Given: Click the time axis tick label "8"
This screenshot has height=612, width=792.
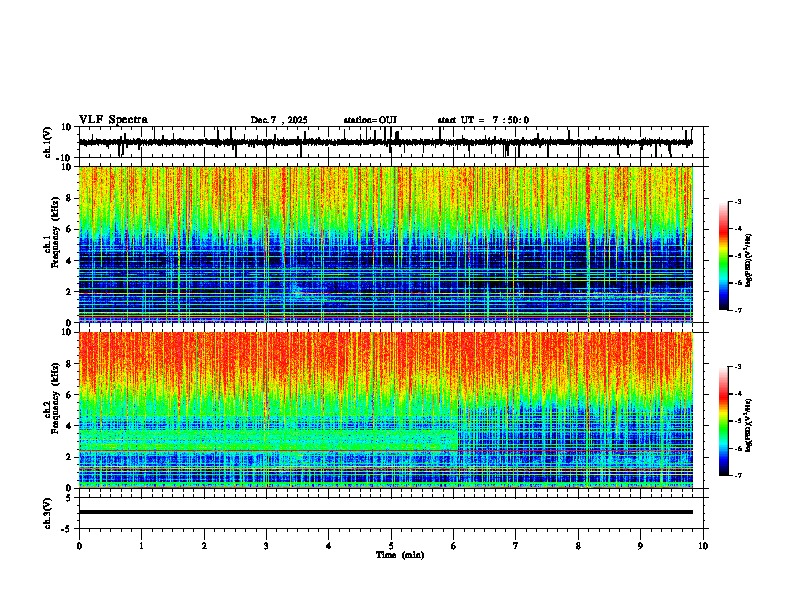Looking at the screenshot, I should click(x=578, y=546).
